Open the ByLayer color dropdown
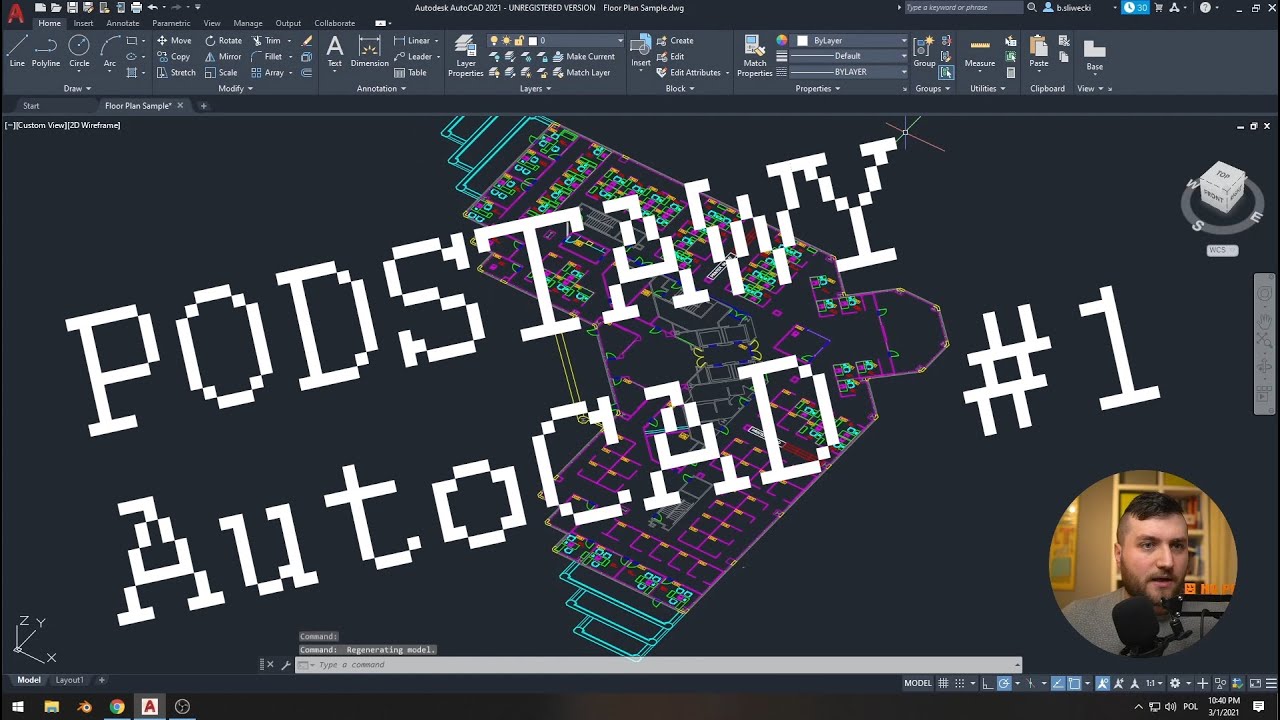 (x=851, y=41)
